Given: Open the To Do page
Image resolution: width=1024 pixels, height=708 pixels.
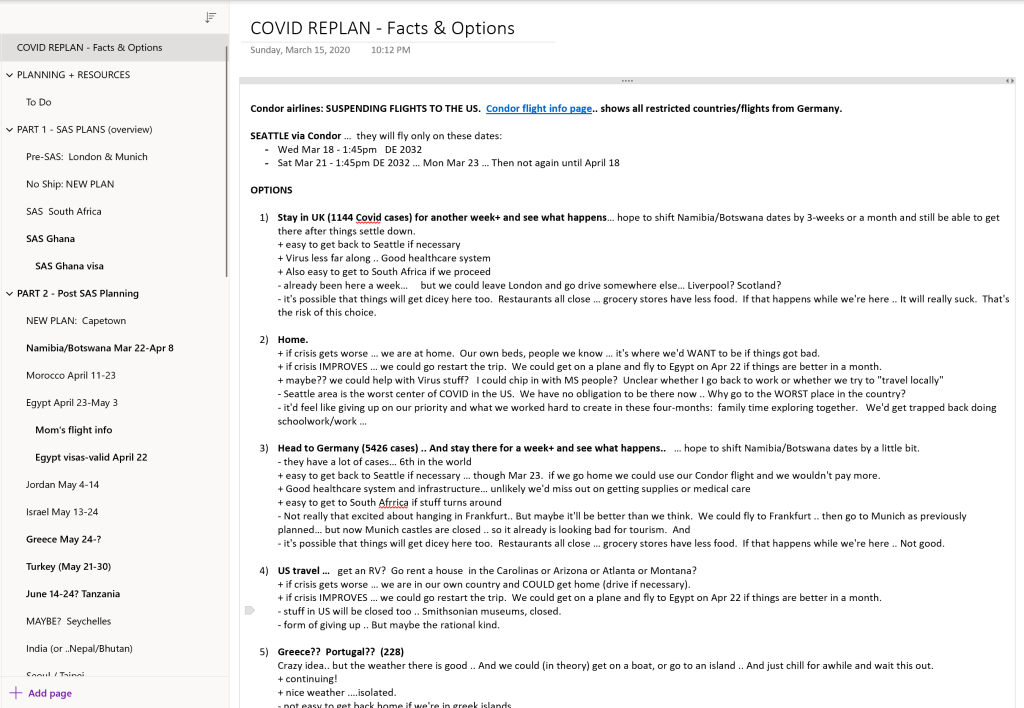Looking at the screenshot, I should (39, 102).
